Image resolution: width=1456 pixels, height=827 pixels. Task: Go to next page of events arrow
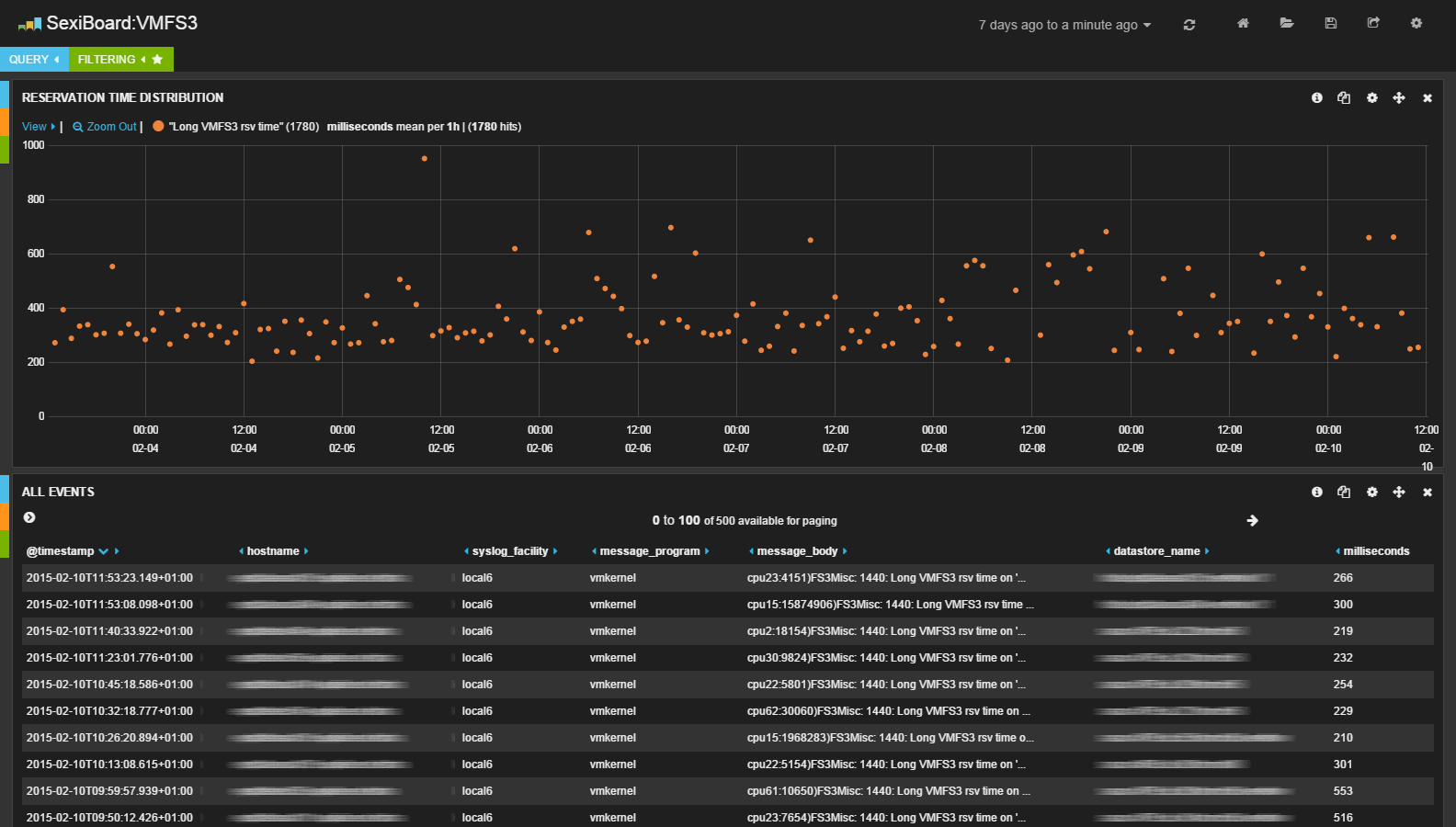(x=1252, y=520)
